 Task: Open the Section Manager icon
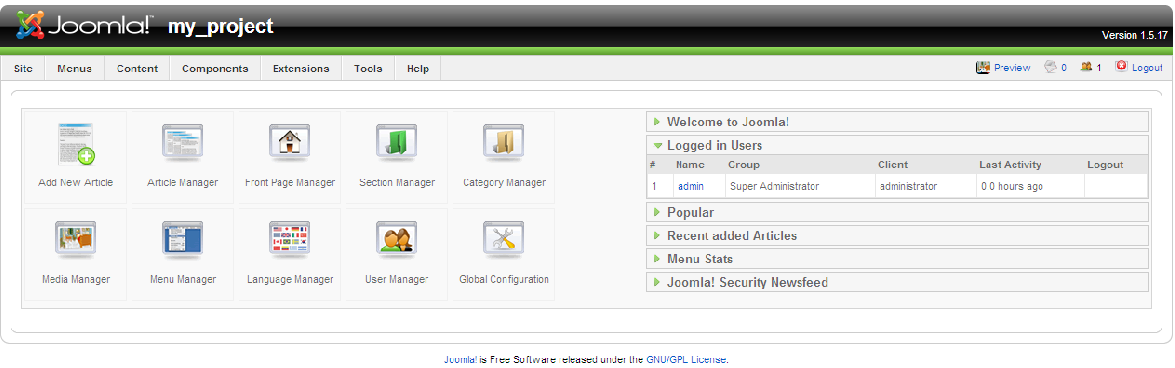pyautogui.click(x=396, y=142)
